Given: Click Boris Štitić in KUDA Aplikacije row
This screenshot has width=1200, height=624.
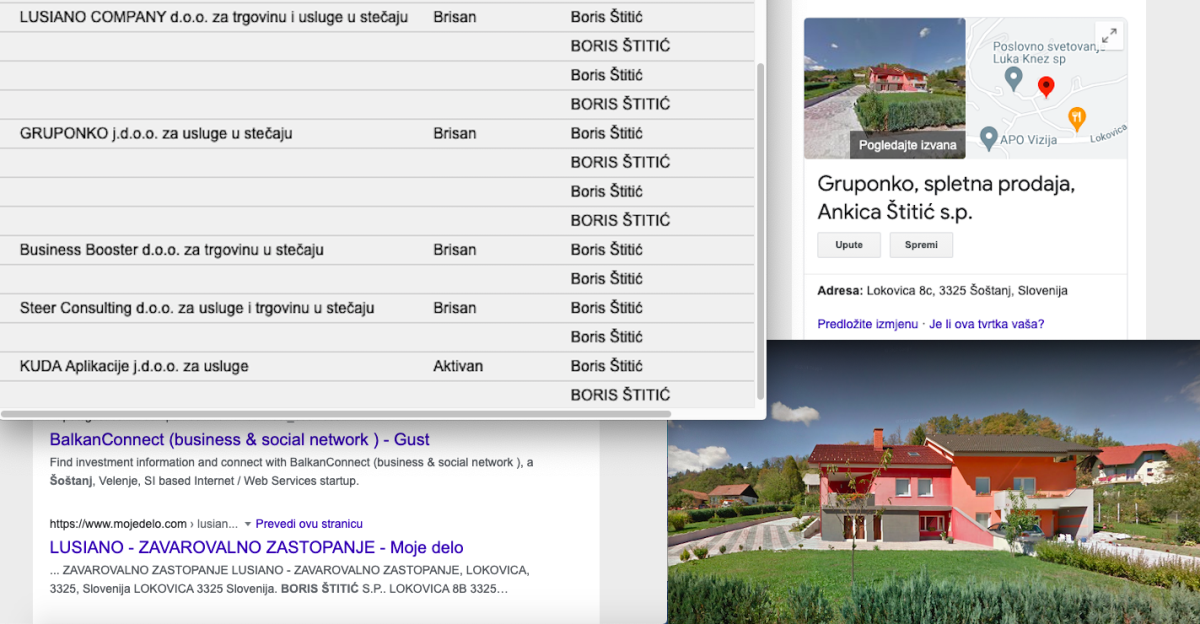Looking at the screenshot, I should (607, 366).
